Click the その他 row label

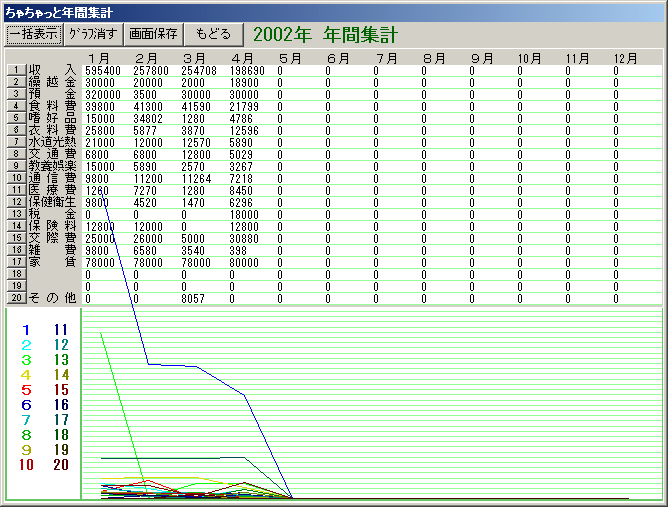52,298
